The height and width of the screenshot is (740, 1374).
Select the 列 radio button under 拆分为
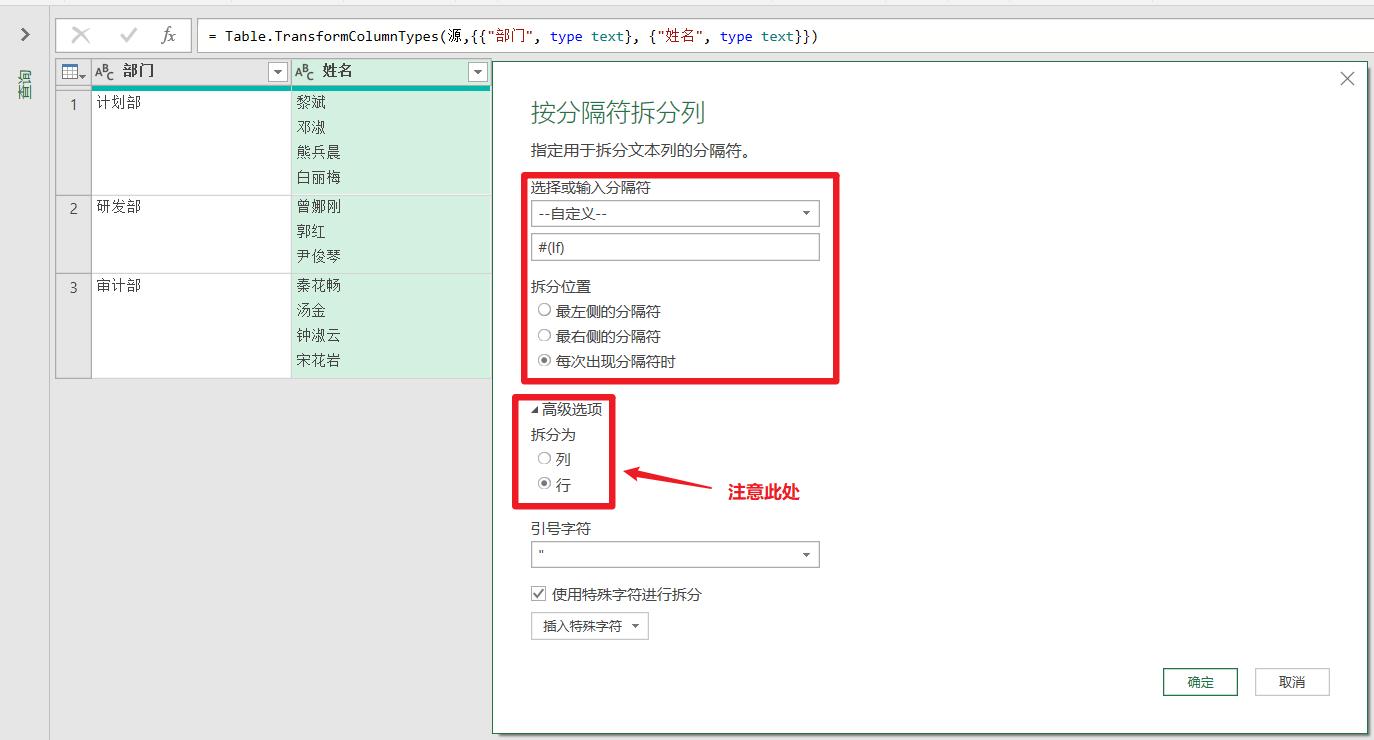point(544,460)
